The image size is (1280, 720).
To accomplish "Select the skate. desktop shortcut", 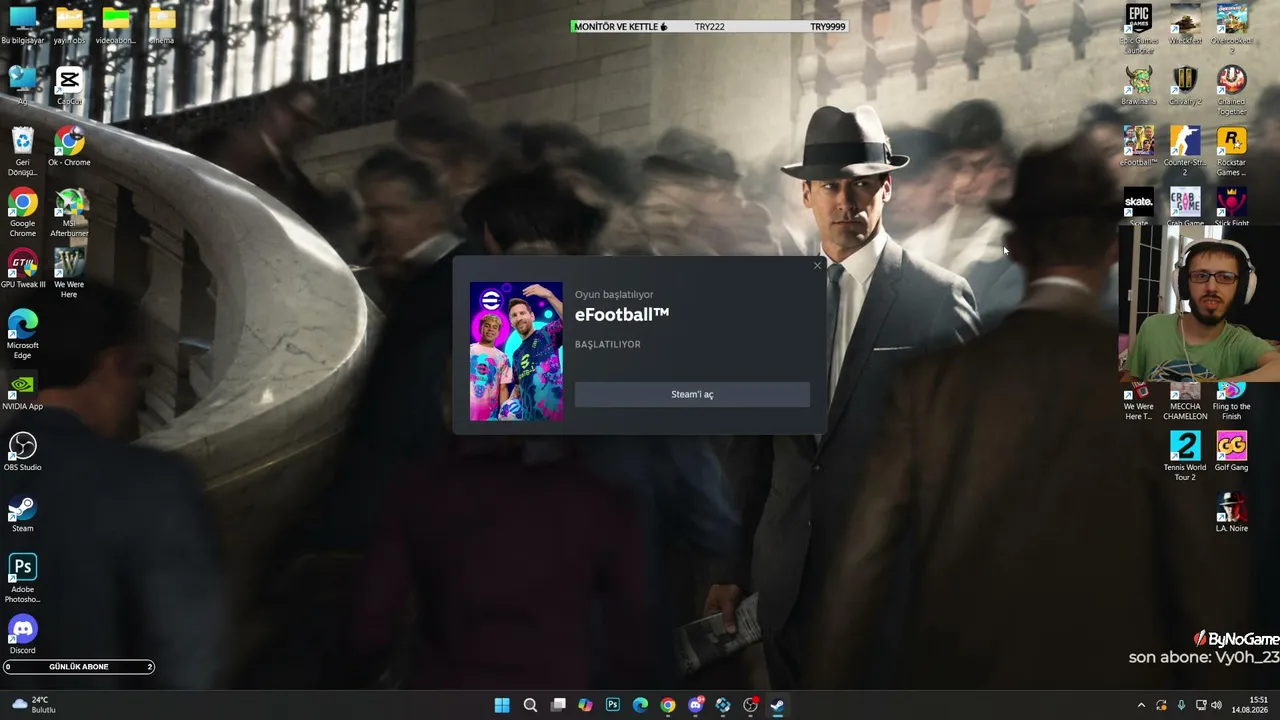I will click(x=1138, y=207).
